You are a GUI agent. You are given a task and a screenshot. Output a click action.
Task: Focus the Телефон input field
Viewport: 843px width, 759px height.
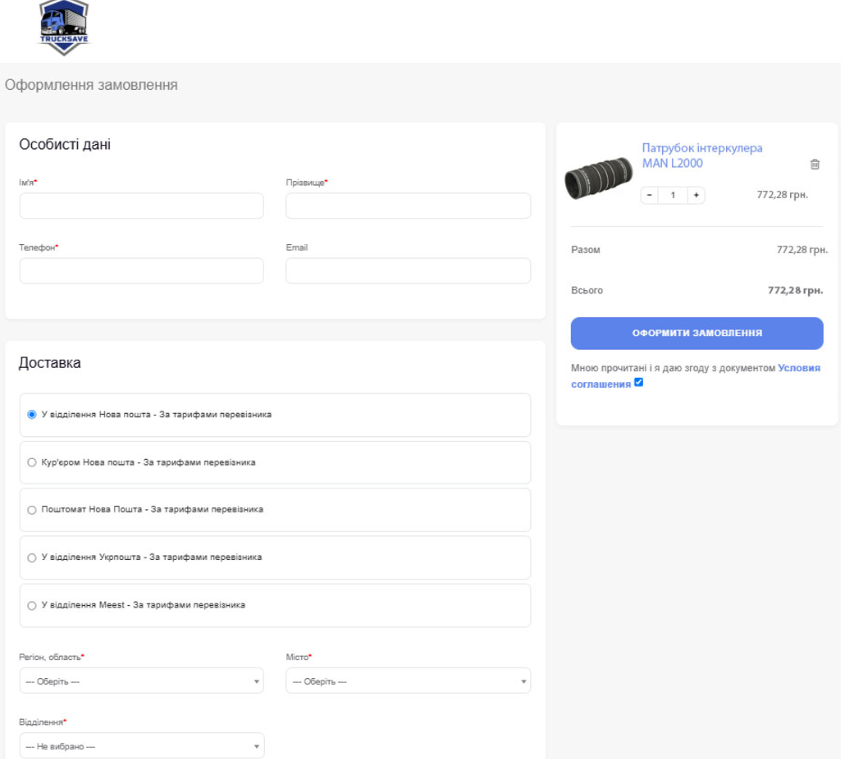141,271
